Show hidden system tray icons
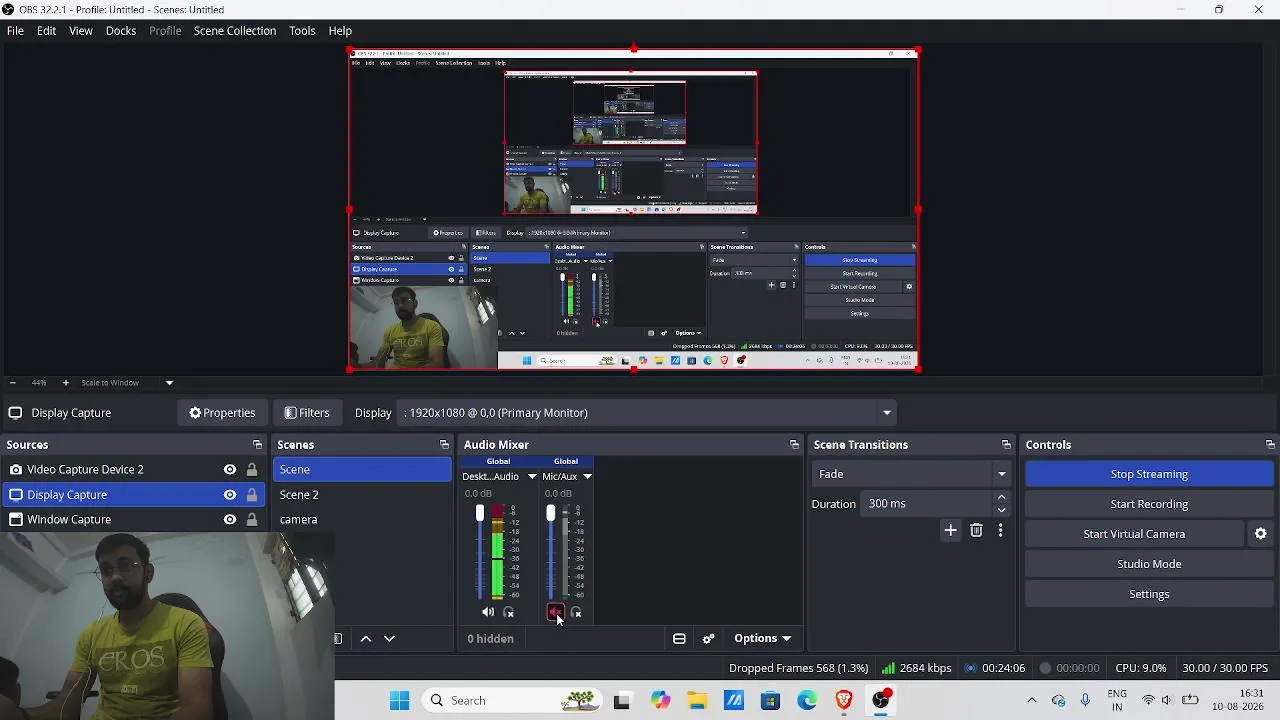1280x720 pixels. tap(1032, 700)
